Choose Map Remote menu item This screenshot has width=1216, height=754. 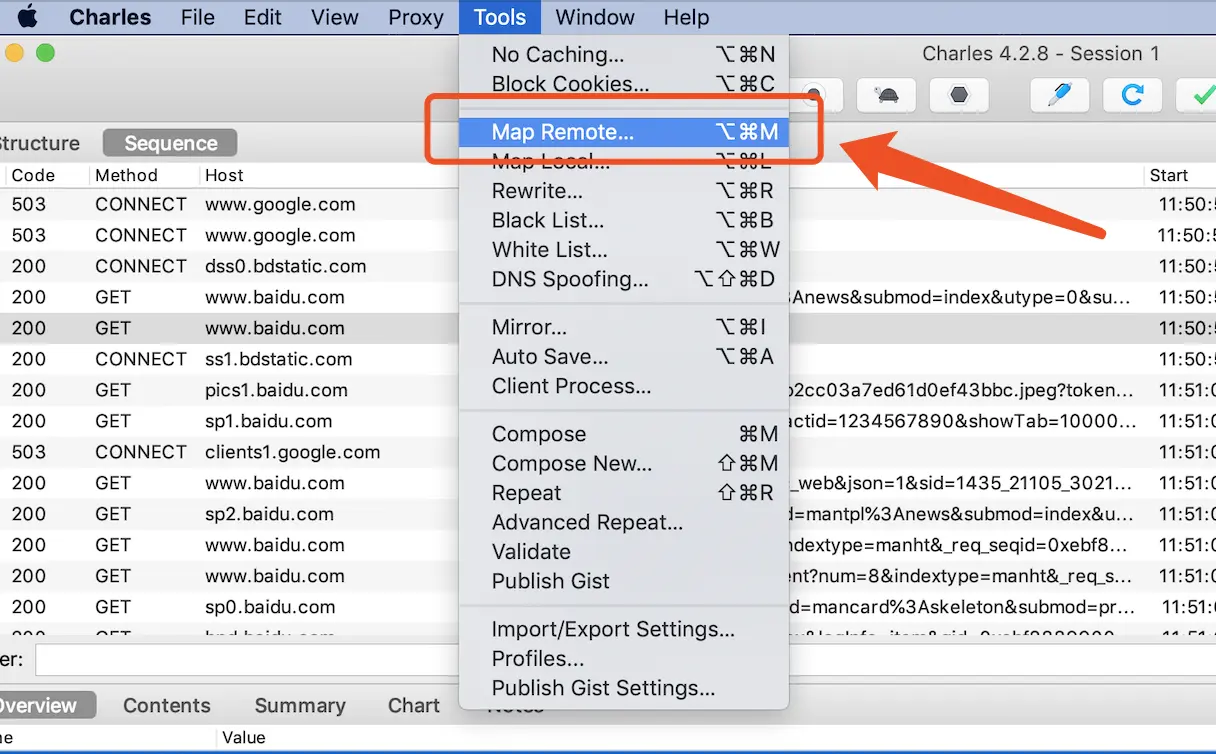pyautogui.click(x=624, y=132)
